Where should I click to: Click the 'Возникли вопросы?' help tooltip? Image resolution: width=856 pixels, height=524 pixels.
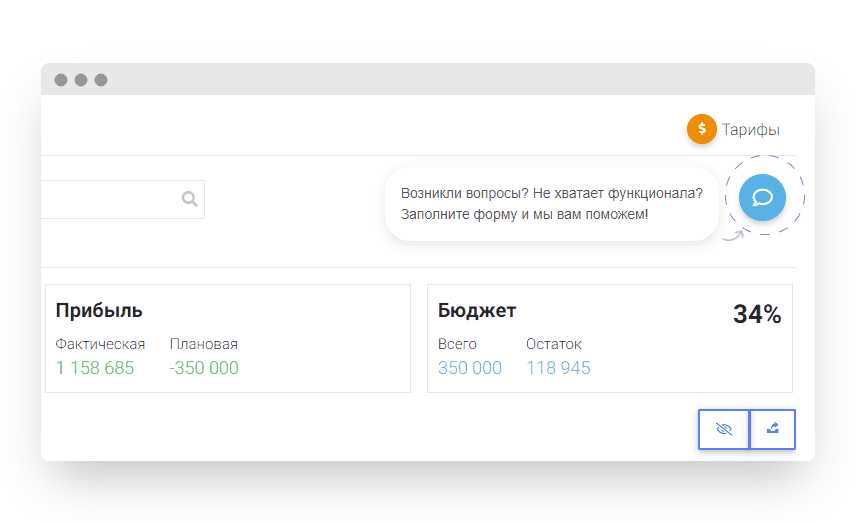tap(551, 204)
